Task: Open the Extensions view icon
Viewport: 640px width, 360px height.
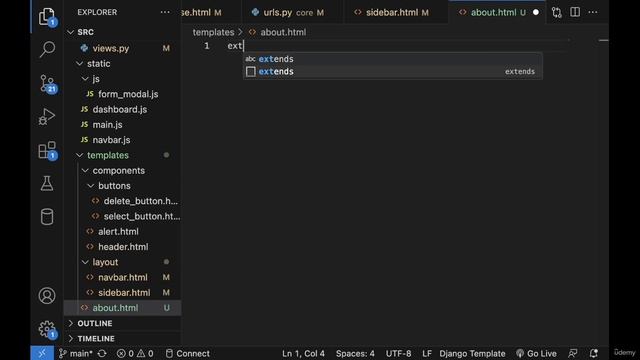Action: coord(47,150)
